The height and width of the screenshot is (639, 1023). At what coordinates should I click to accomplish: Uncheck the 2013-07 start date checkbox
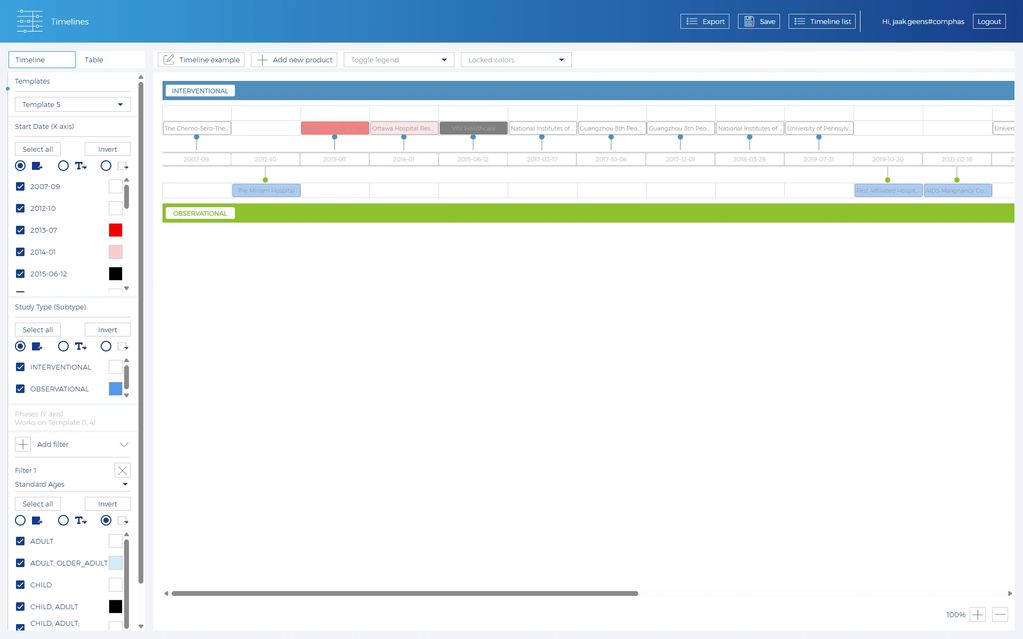click(x=20, y=230)
